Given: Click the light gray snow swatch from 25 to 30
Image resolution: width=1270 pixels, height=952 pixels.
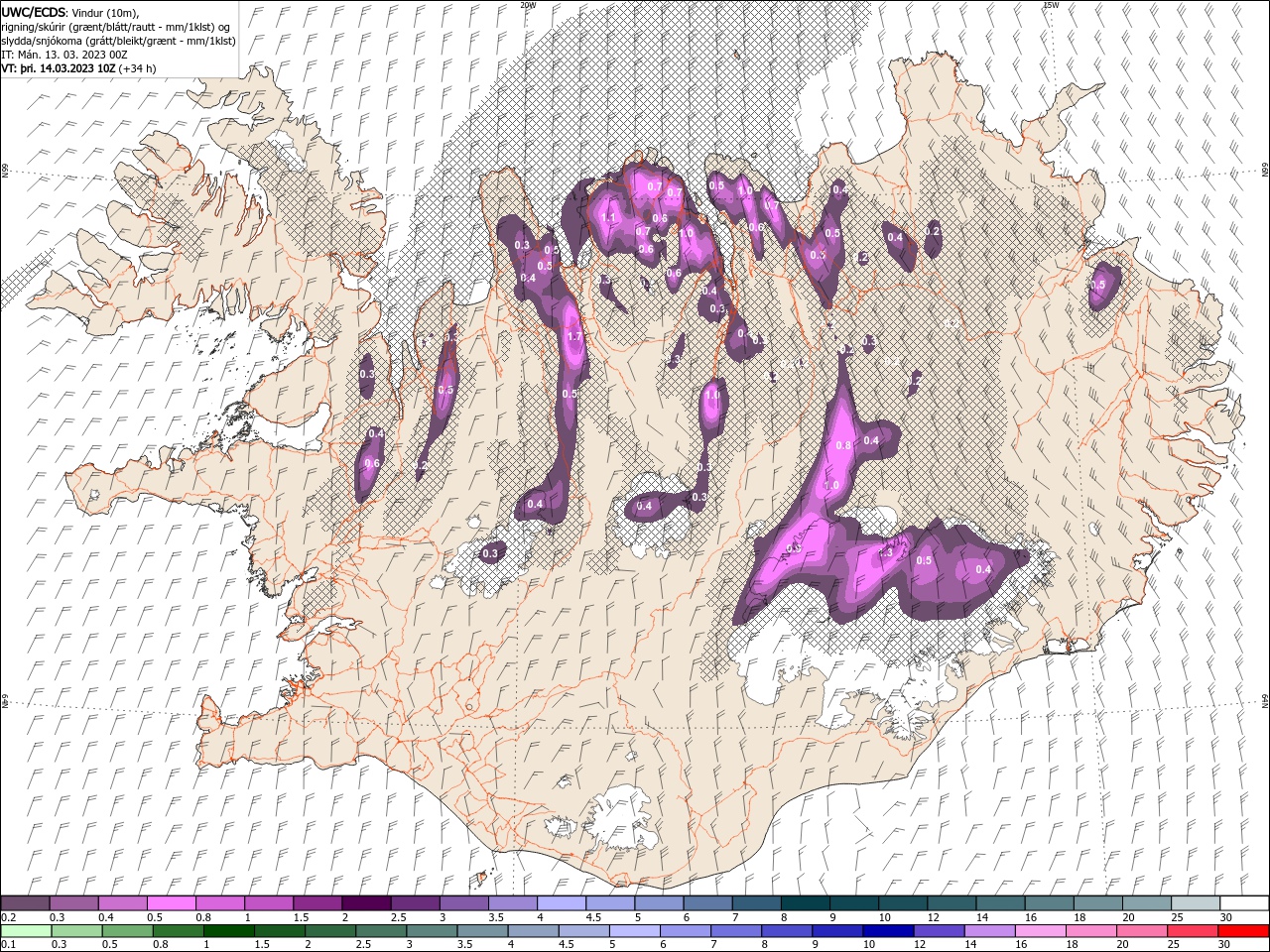Looking at the screenshot, I should pos(1196,903).
